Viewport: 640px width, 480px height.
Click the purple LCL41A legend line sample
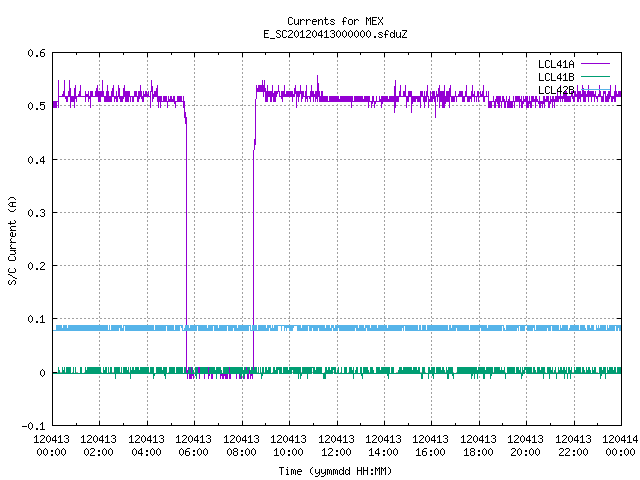point(596,64)
